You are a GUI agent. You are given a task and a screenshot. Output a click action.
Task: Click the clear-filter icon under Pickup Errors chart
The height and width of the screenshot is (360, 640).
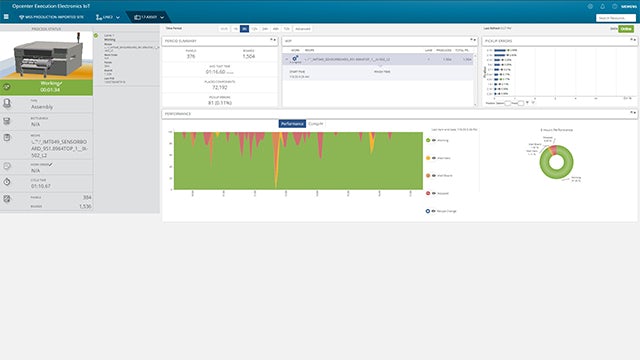tap(533, 103)
